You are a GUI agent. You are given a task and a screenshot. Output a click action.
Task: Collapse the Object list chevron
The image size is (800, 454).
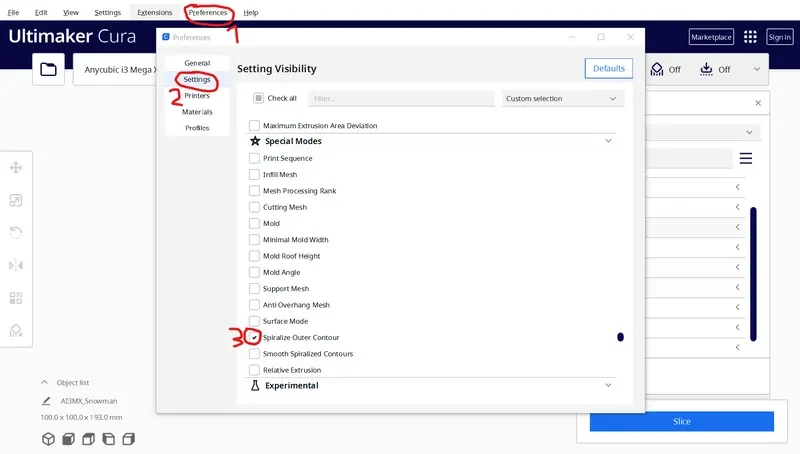tap(44, 382)
